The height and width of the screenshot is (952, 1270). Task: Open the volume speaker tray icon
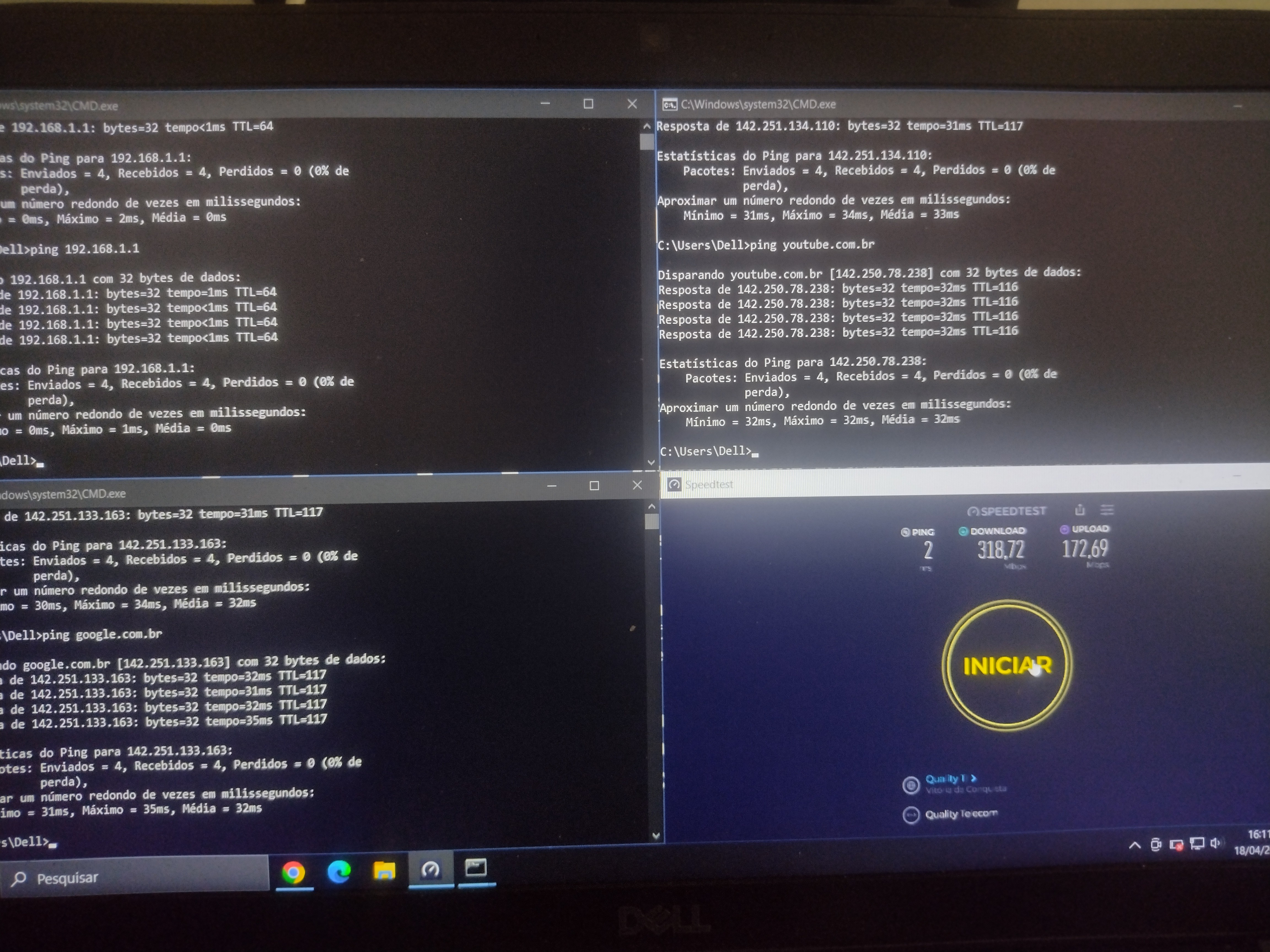(x=1215, y=843)
